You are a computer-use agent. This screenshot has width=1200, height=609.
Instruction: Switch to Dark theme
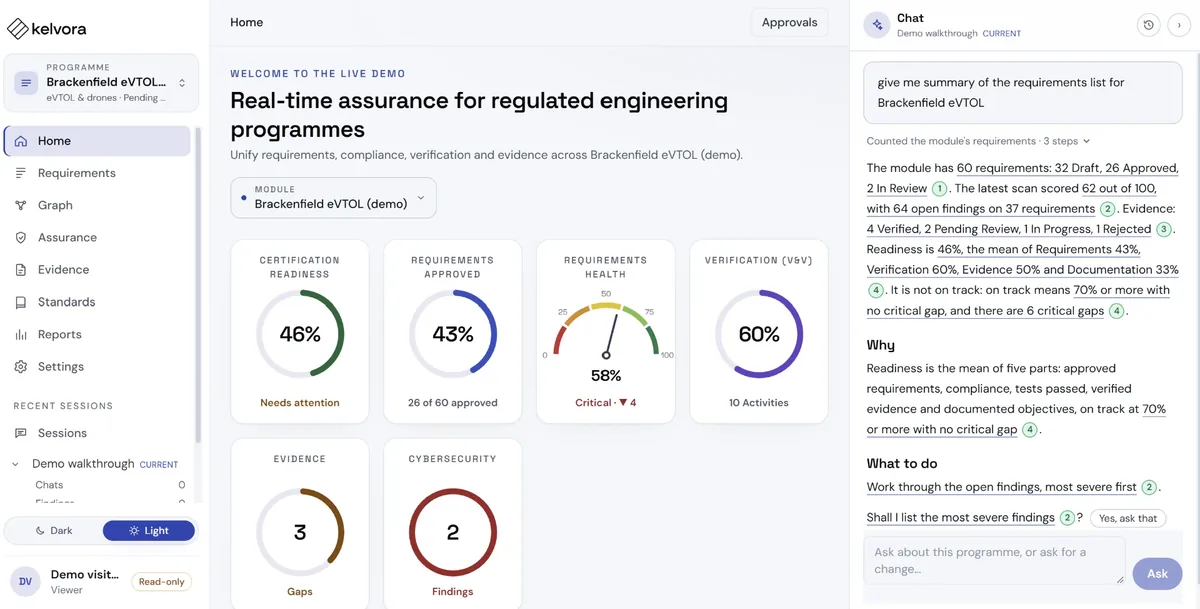click(54, 531)
